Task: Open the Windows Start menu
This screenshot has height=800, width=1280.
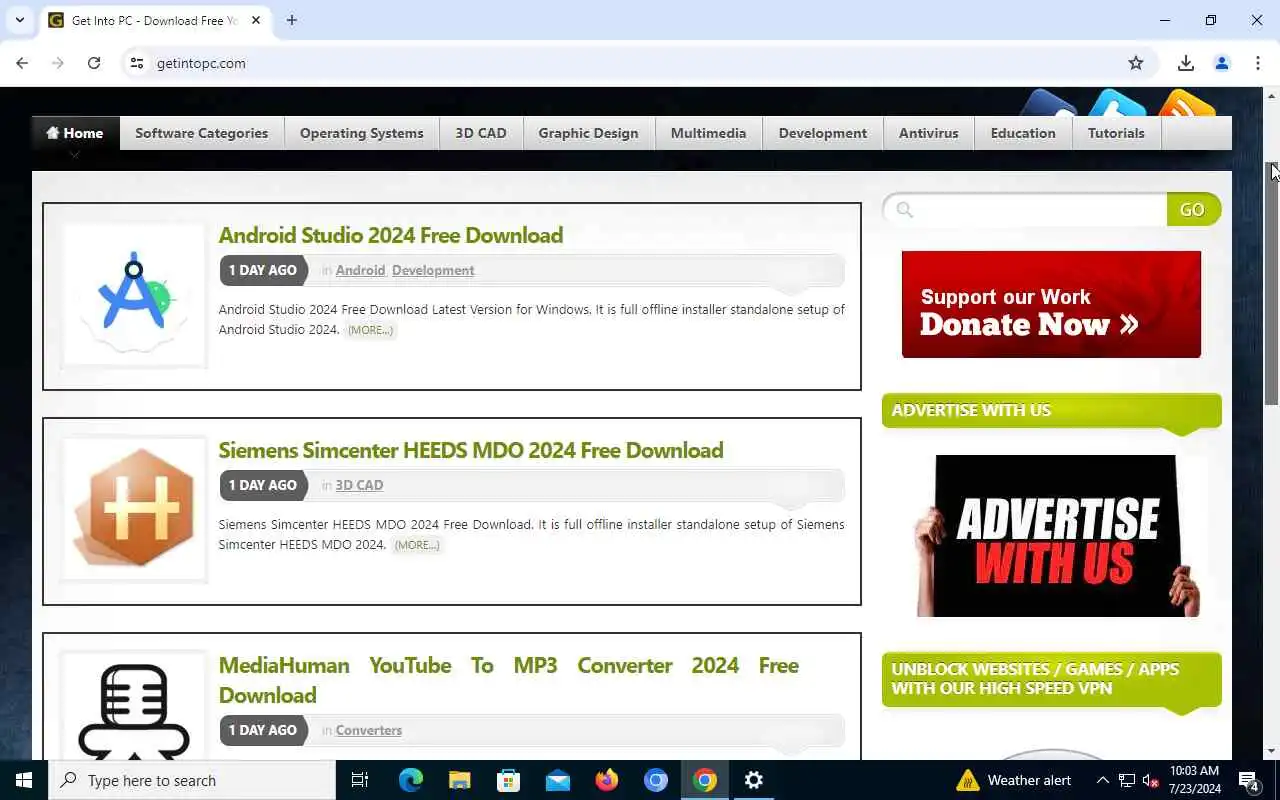Action: [x=24, y=780]
